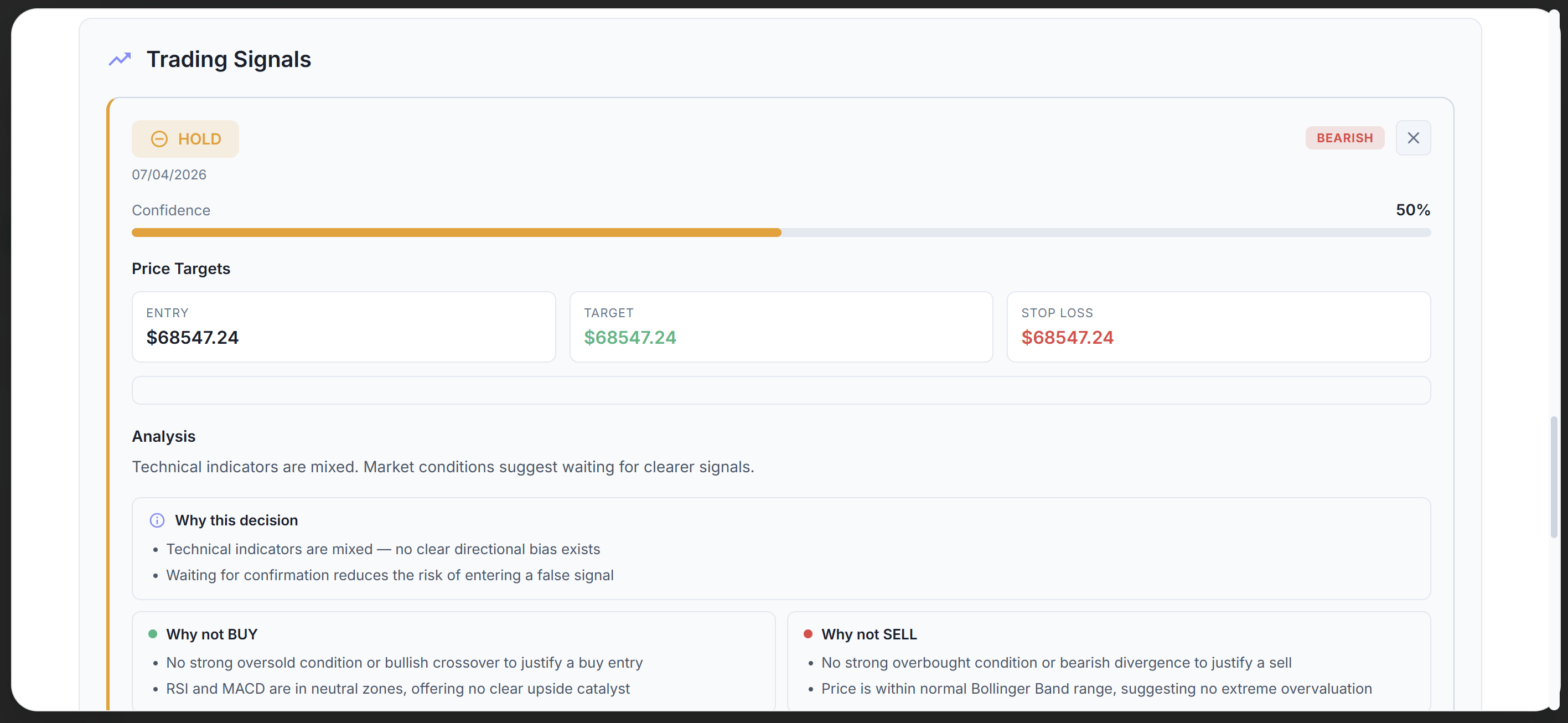Click the STOP LOSS price card
The width and height of the screenshot is (1568, 723).
[x=1218, y=327]
